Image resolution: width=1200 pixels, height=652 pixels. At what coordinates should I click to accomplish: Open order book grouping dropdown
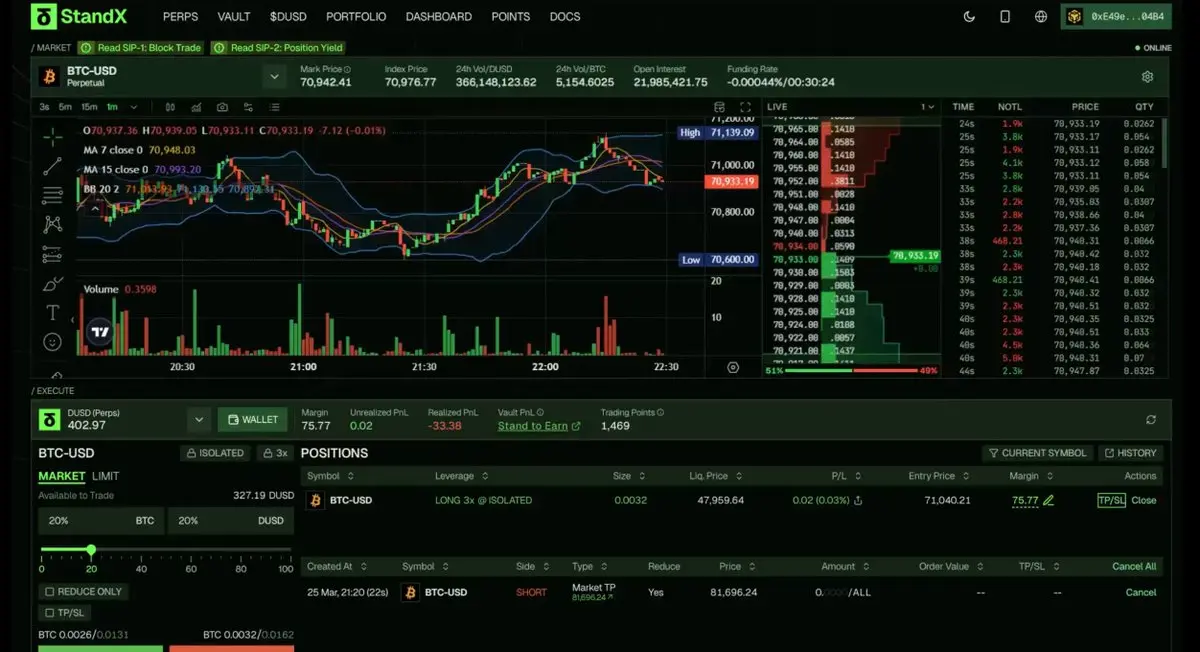point(927,107)
